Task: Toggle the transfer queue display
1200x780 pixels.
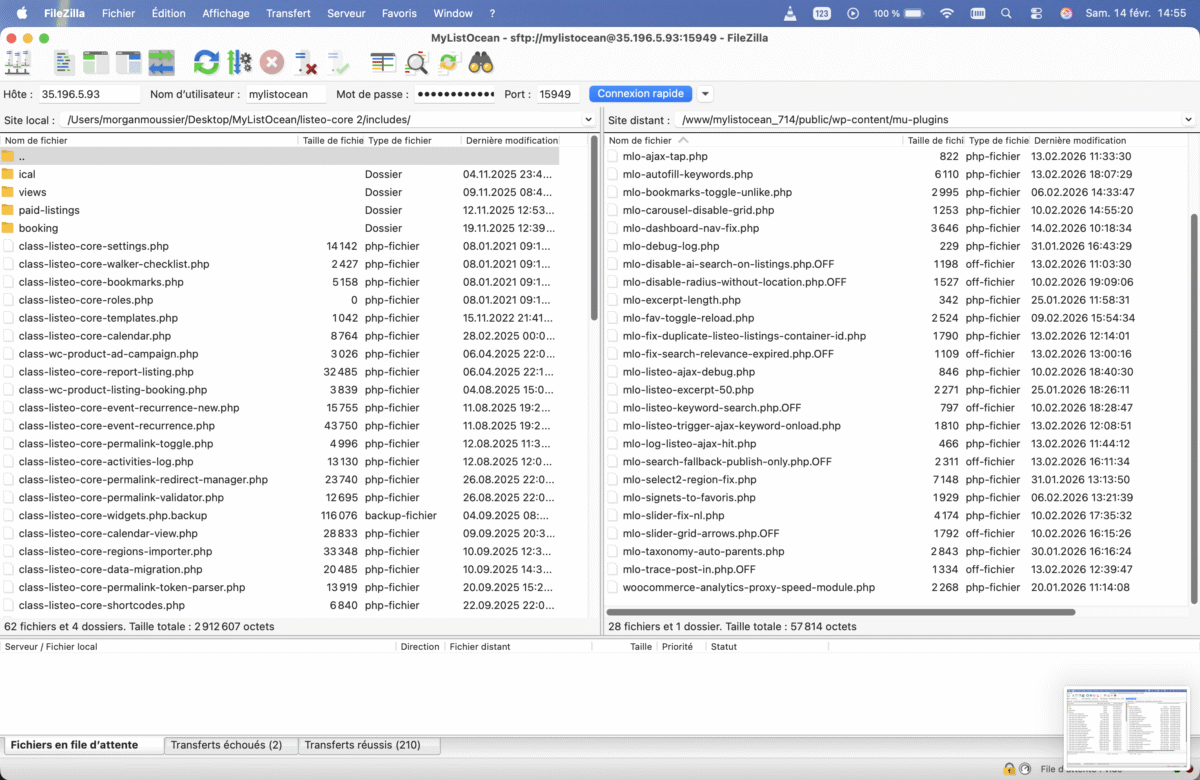Action: tap(161, 63)
